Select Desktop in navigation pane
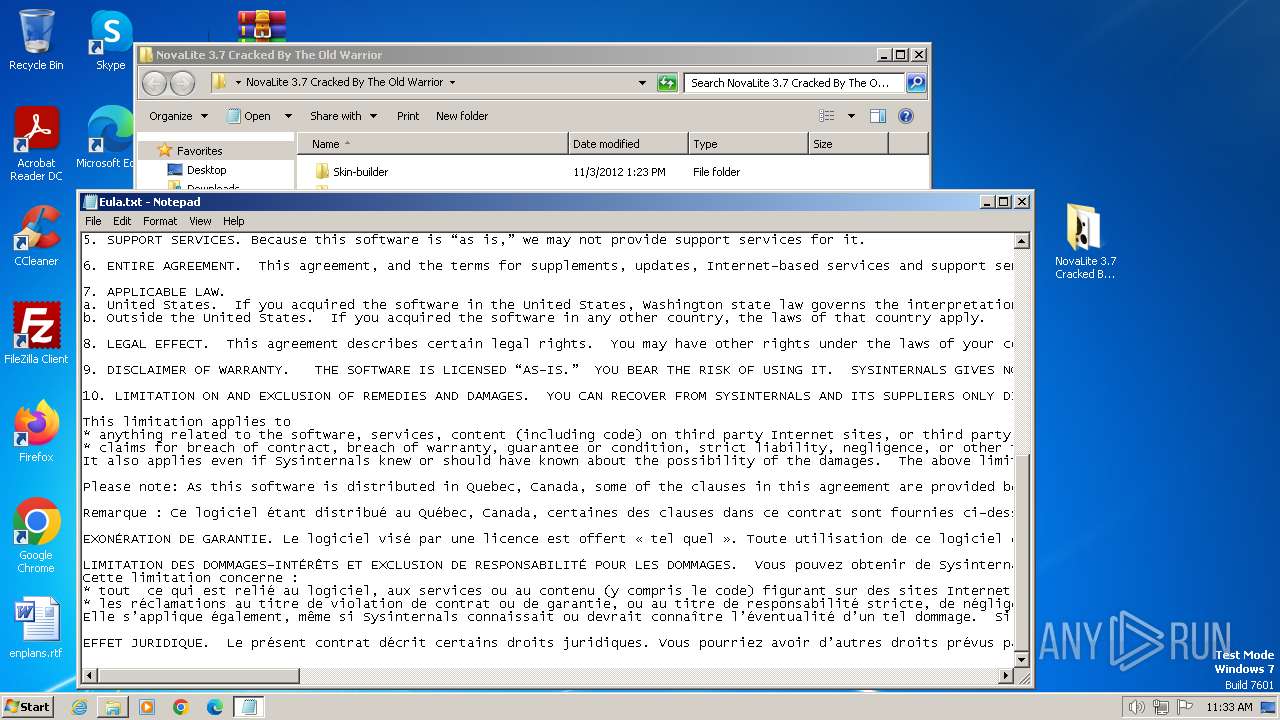1280x720 pixels. tap(206, 170)
